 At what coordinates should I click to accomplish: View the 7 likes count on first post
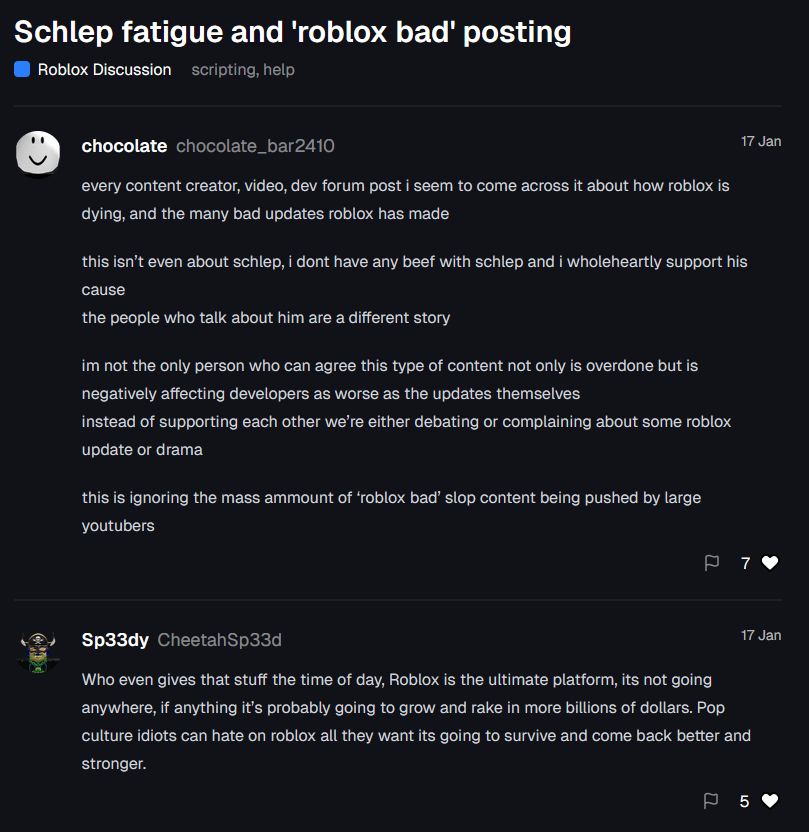coord(745,563)
